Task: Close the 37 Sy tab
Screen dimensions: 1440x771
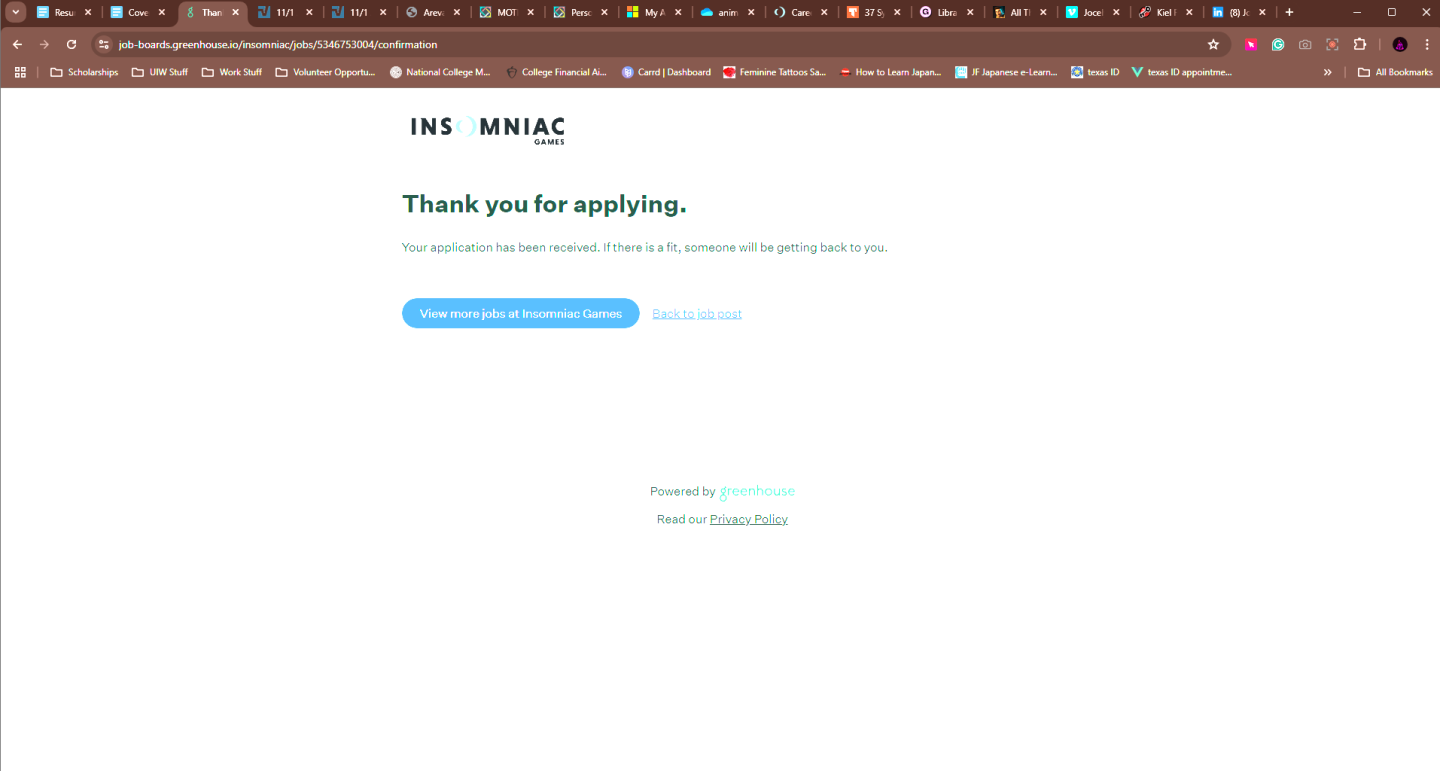Action: tap(895, 12)
